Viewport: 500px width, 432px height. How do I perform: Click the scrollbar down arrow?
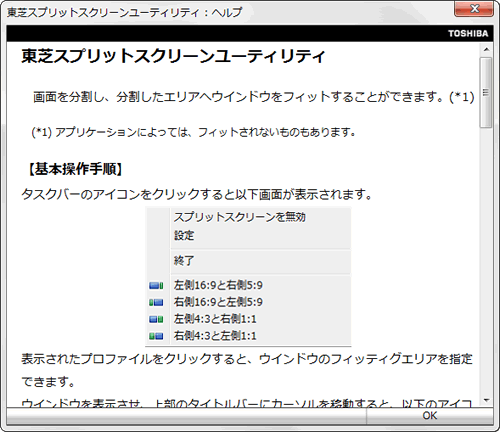tap(486, 400)
